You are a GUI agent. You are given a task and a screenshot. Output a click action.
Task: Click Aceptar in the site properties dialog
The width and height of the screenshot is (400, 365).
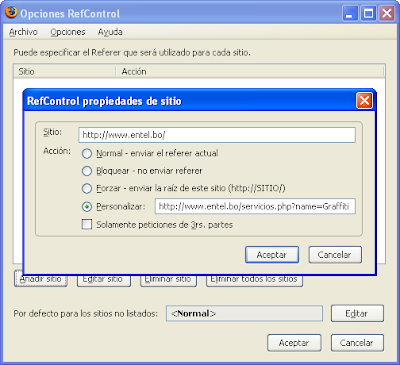coord(272,255)
